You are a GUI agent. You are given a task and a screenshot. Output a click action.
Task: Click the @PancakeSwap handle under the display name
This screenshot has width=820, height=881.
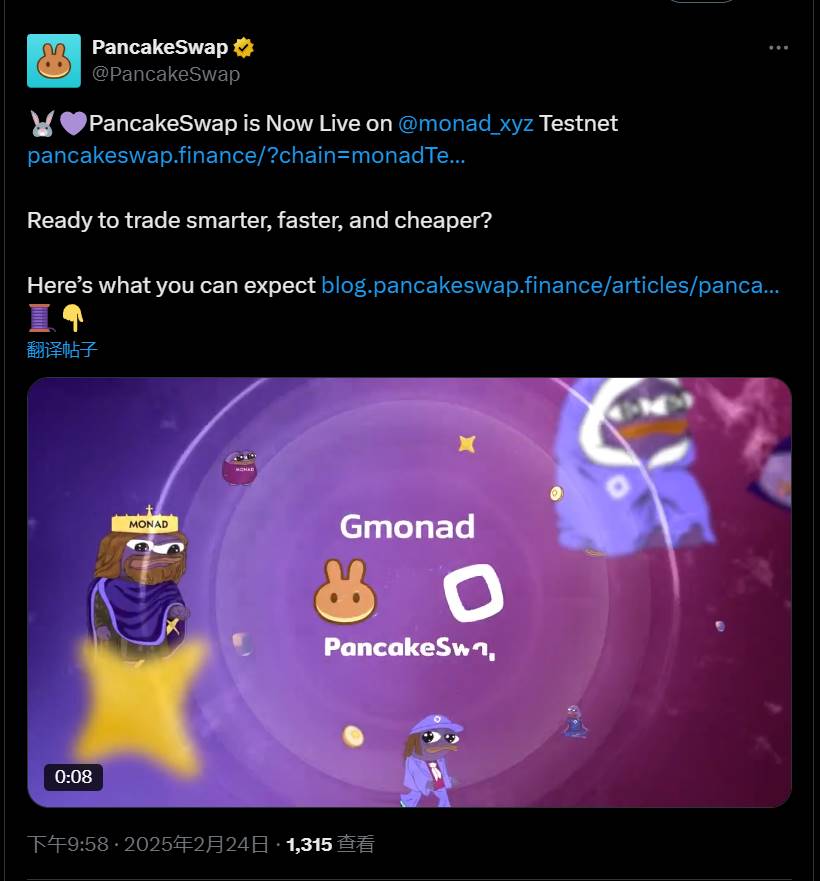click(166, 72)
